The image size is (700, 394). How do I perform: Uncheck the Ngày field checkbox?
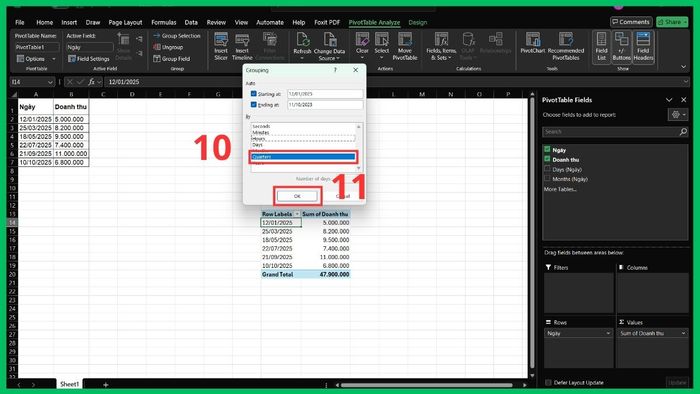point(547,149)
